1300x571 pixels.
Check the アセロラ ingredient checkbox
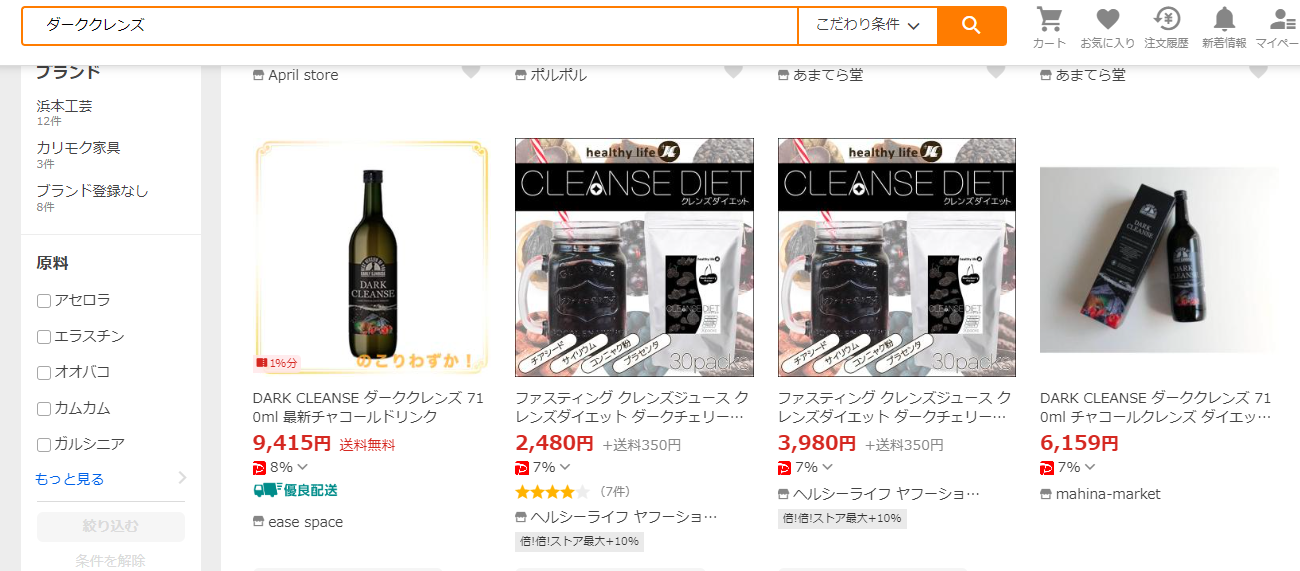44,300
